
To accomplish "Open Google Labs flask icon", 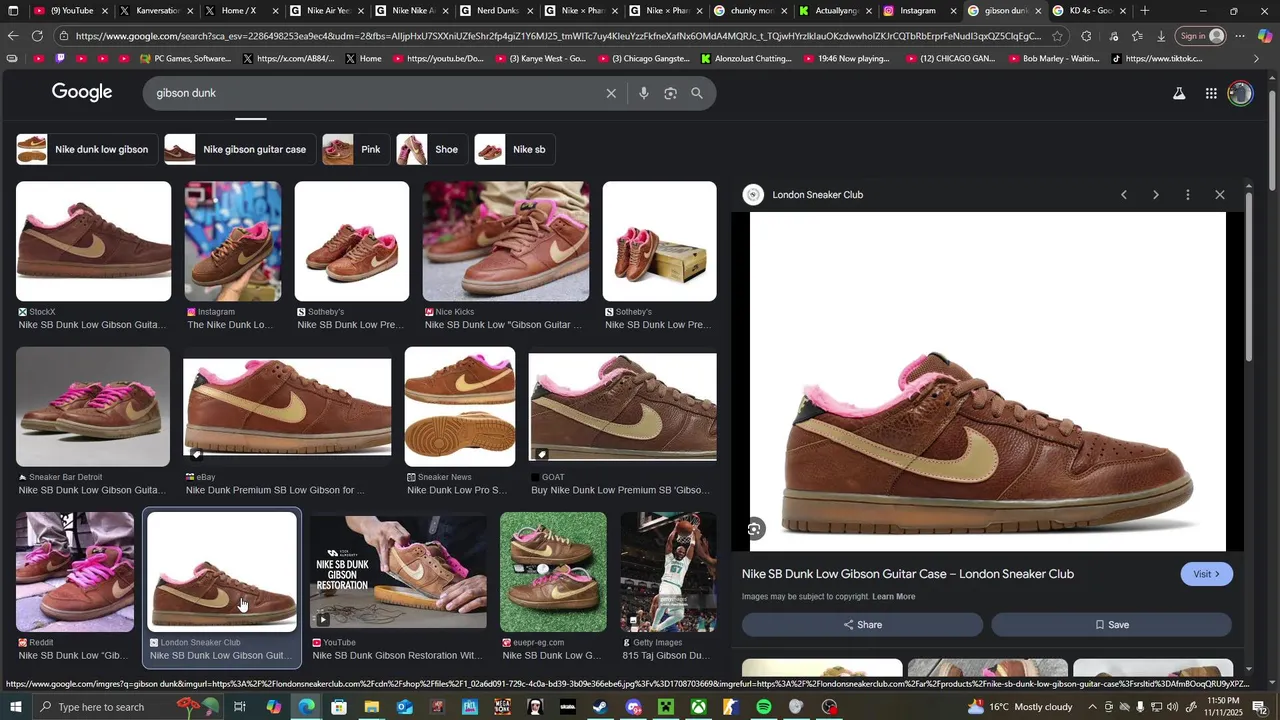I will 1179,93.
